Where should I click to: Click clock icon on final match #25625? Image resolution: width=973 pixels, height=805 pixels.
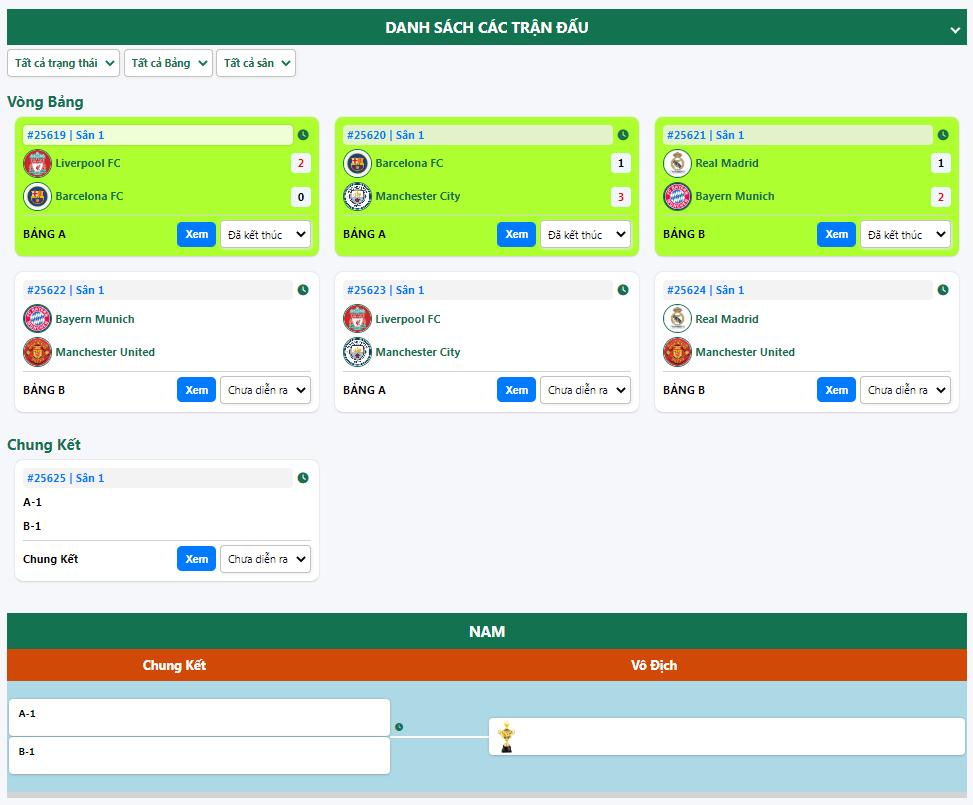(303, 478)
